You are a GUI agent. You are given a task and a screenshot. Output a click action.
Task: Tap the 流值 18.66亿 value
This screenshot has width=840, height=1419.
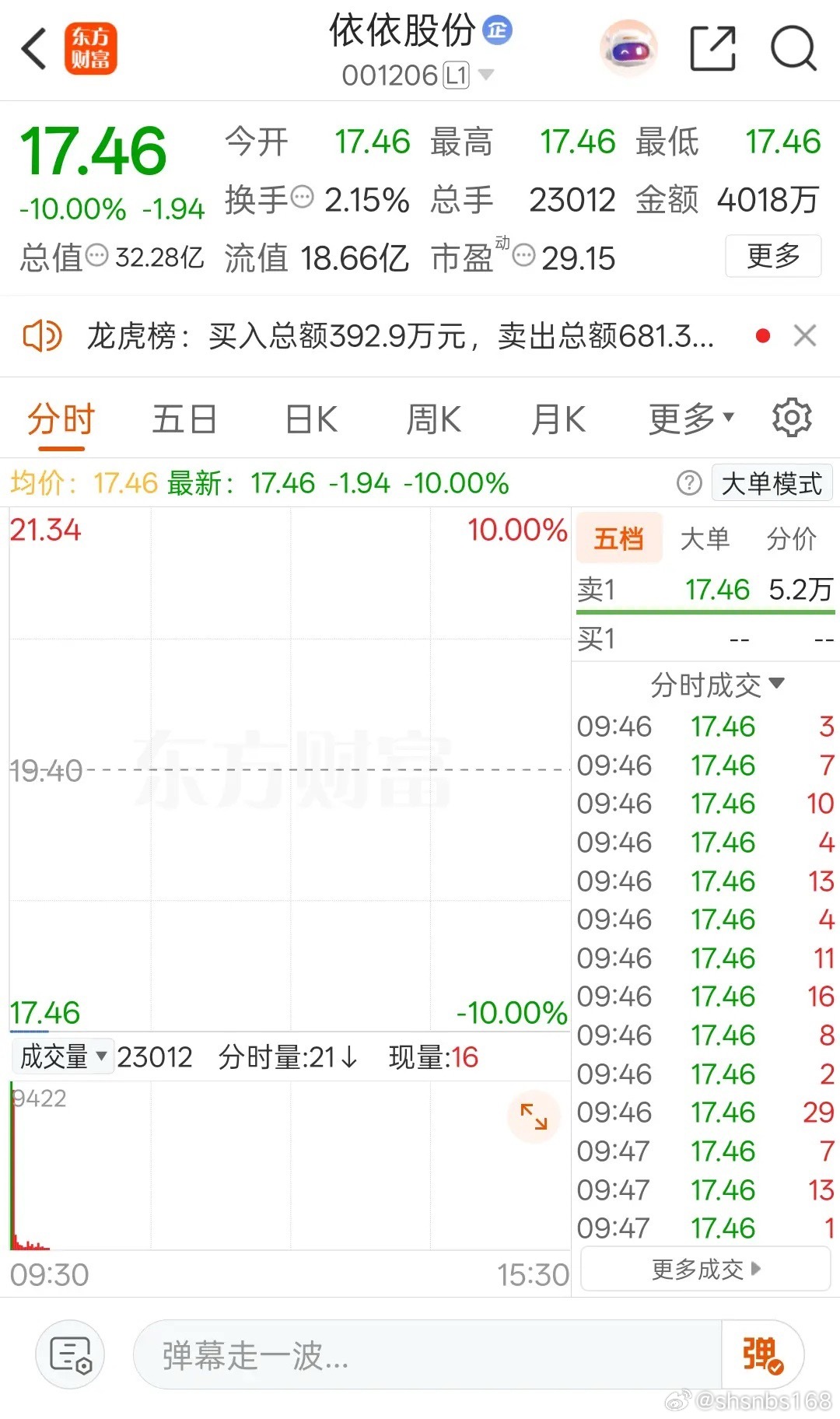click(x=355, y=258)
